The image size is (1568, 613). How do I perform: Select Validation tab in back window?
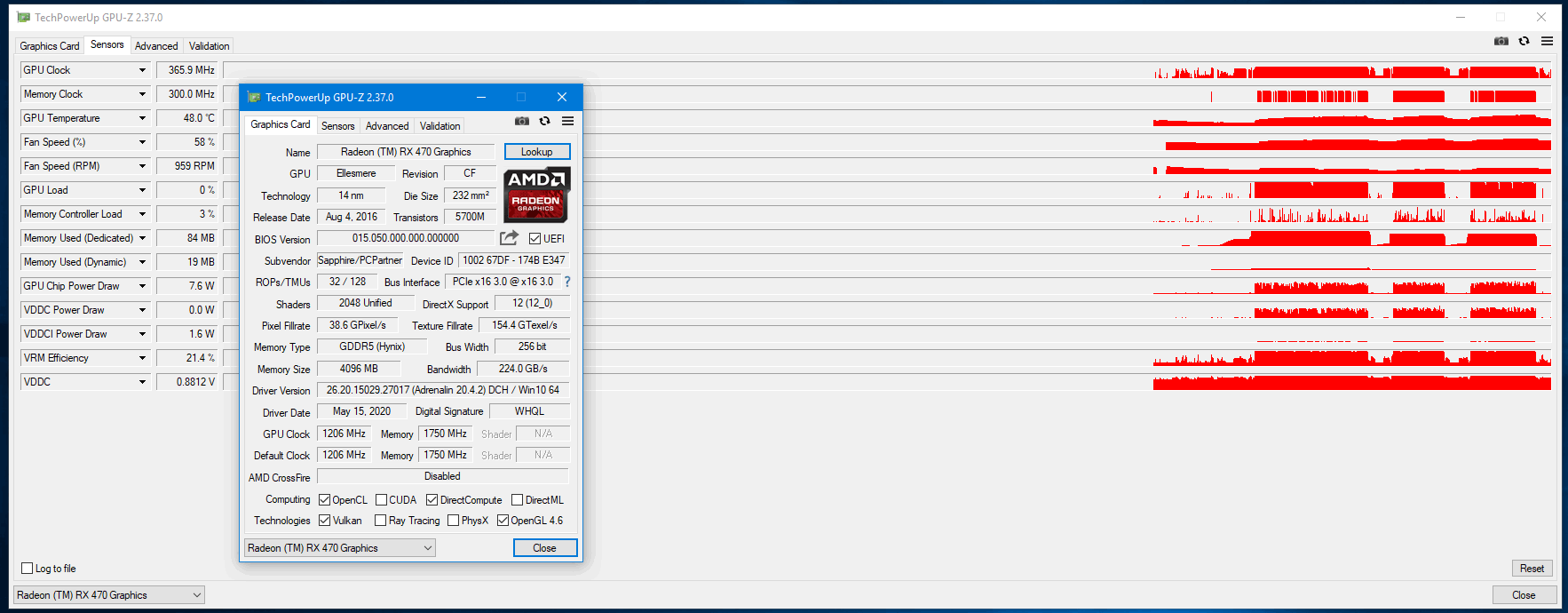[x=209, y=46]
